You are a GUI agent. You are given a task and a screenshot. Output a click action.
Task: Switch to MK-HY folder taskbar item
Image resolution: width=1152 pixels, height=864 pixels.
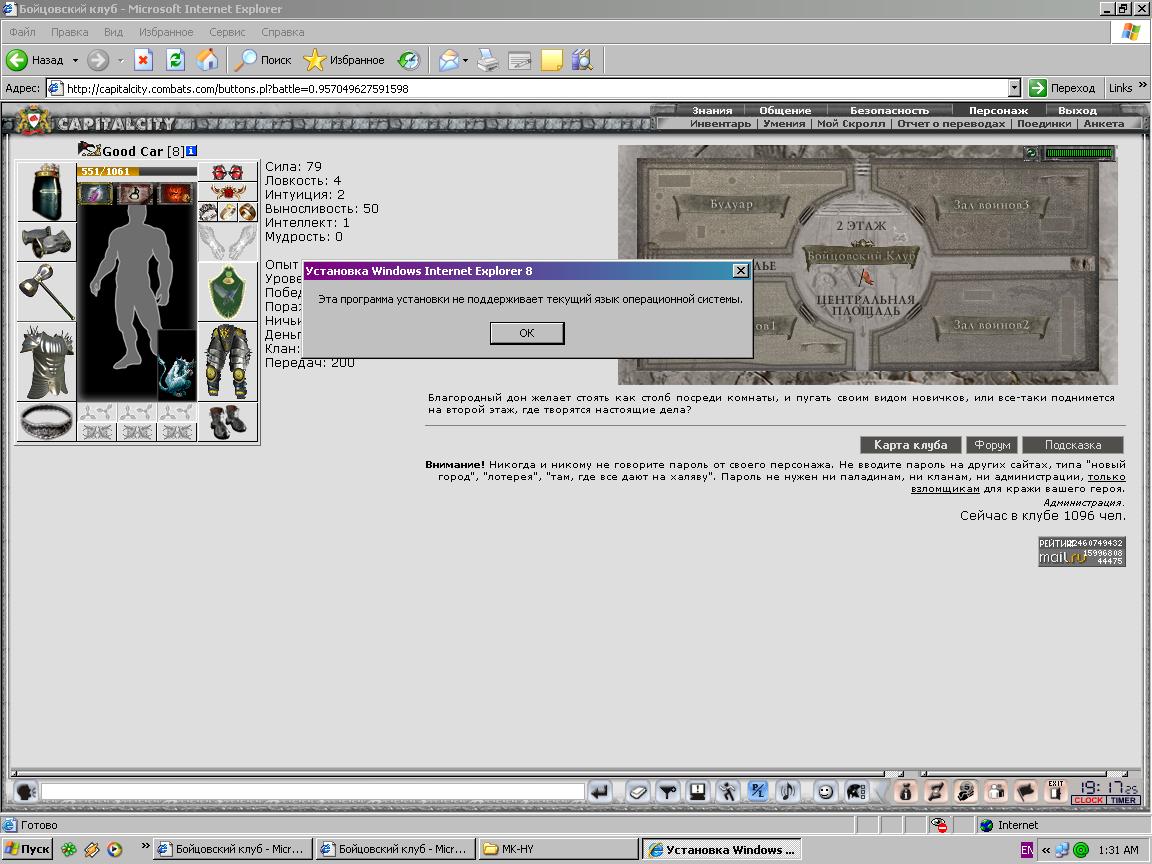558,849
